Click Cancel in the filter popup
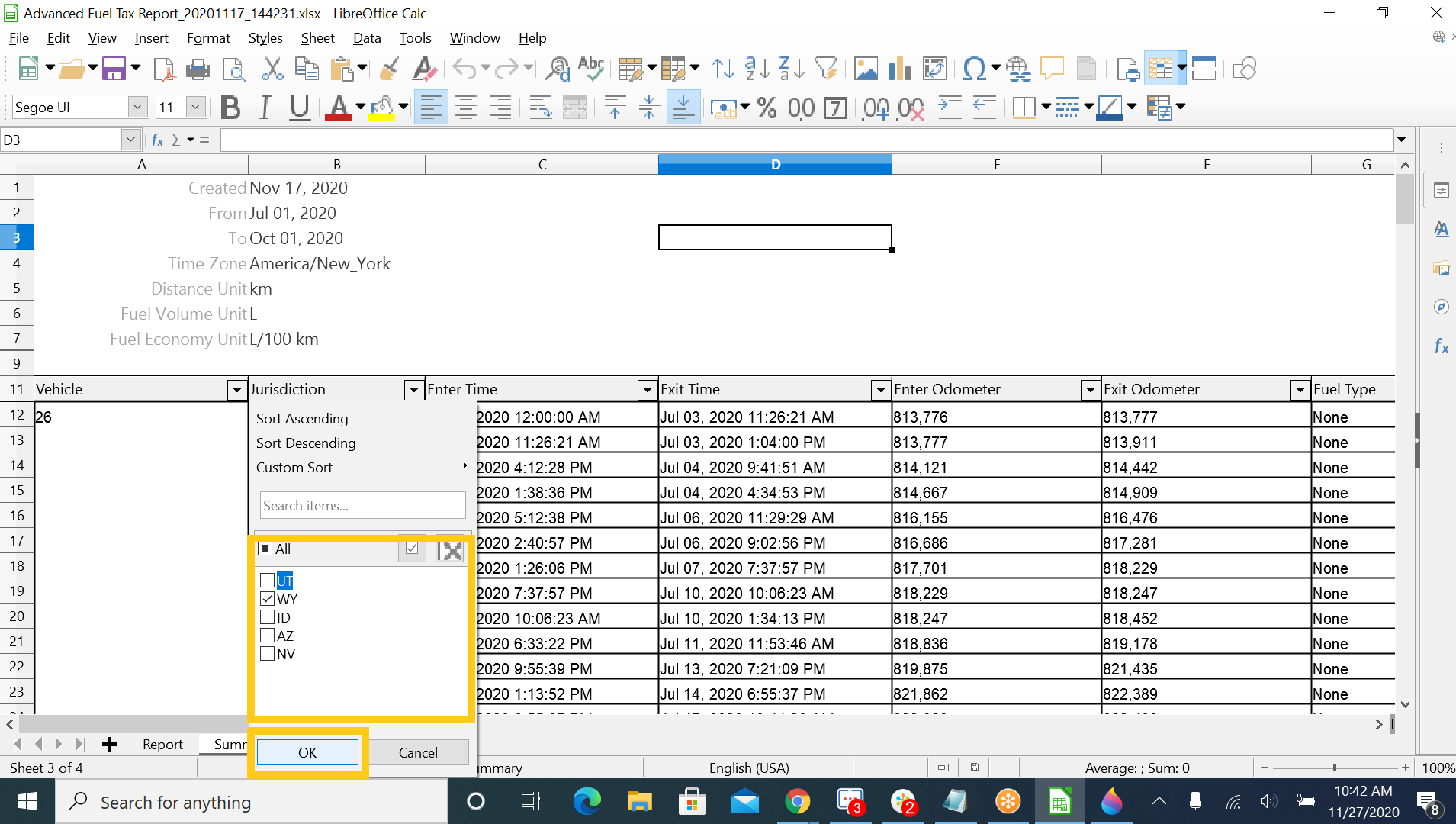 pyautogui.click(x=418, y=752)
